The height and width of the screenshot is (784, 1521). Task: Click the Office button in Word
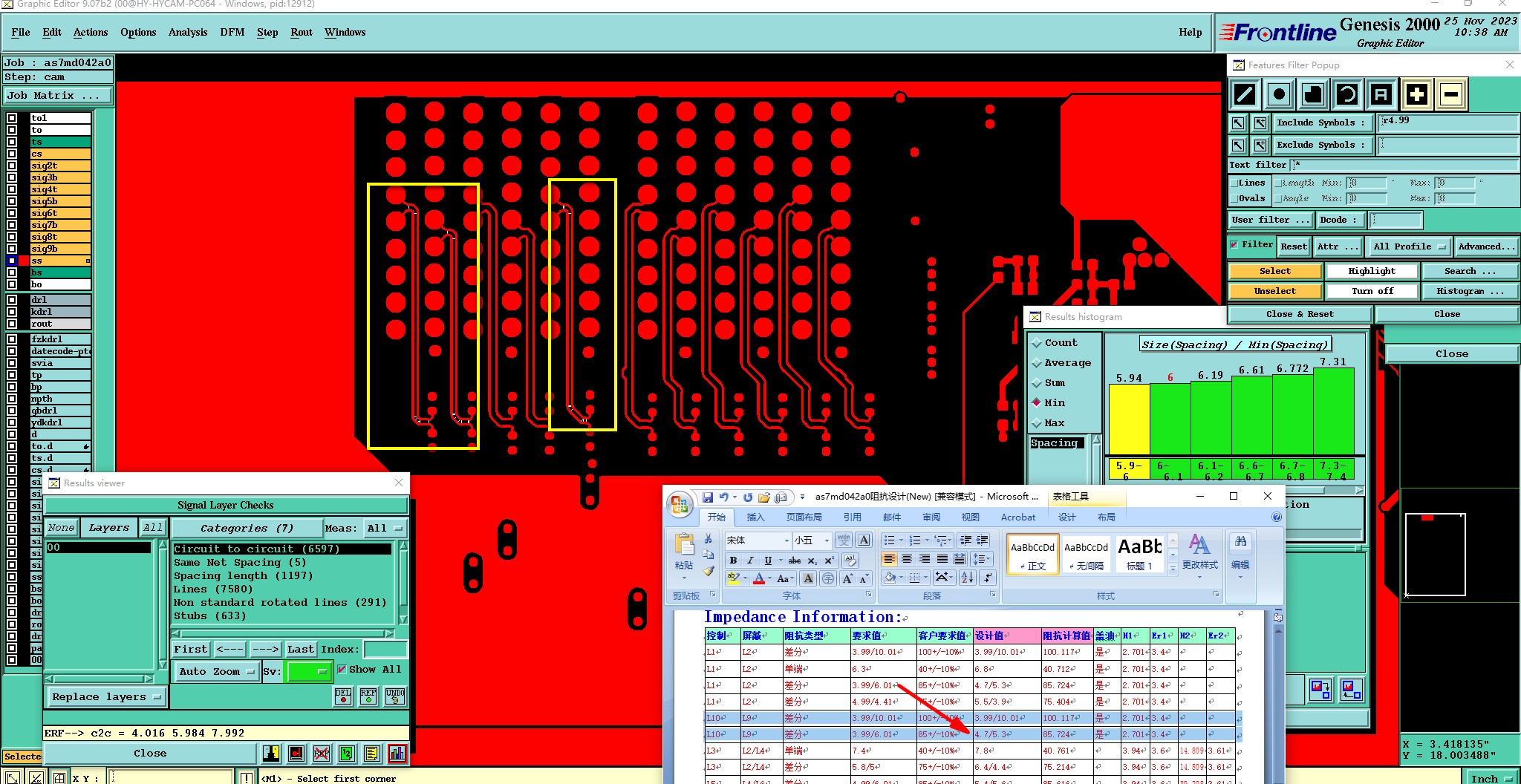point(680,505)
